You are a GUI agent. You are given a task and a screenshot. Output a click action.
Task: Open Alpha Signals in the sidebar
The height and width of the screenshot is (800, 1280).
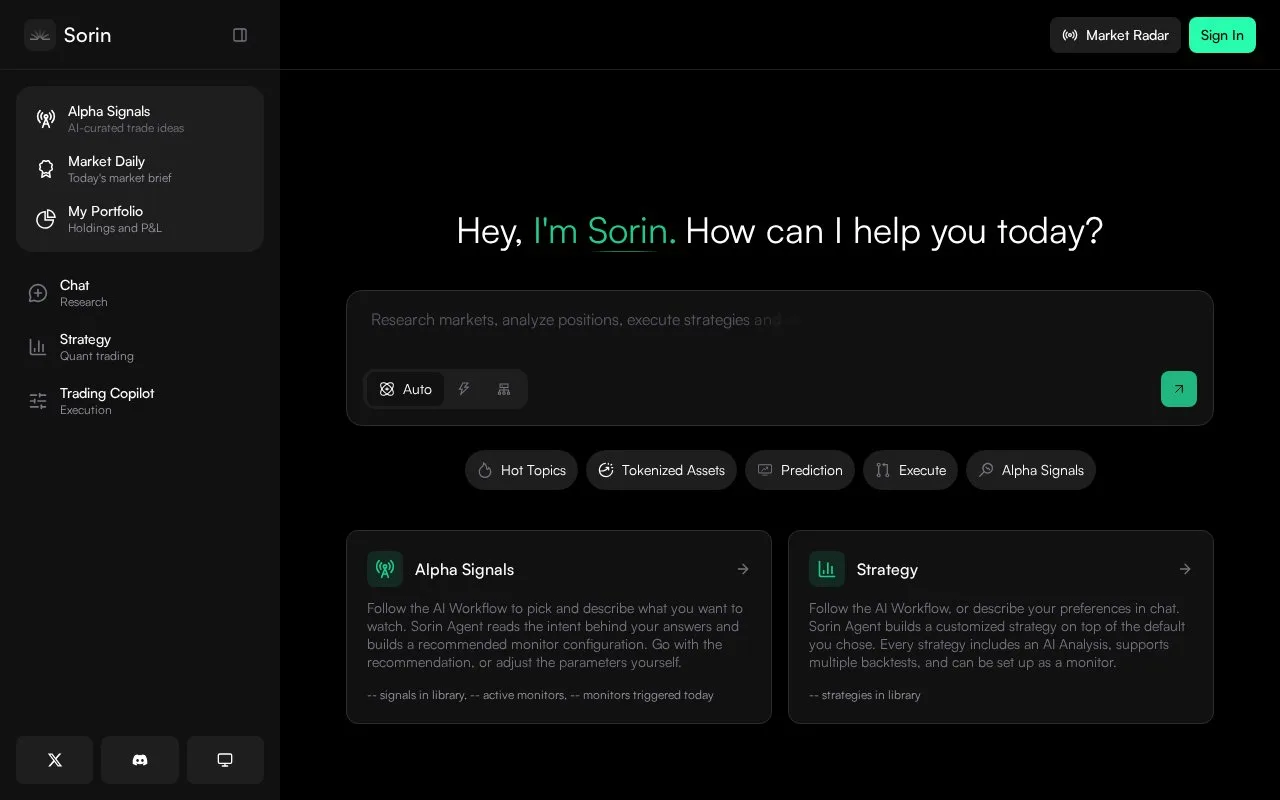[x=140, y=119]
